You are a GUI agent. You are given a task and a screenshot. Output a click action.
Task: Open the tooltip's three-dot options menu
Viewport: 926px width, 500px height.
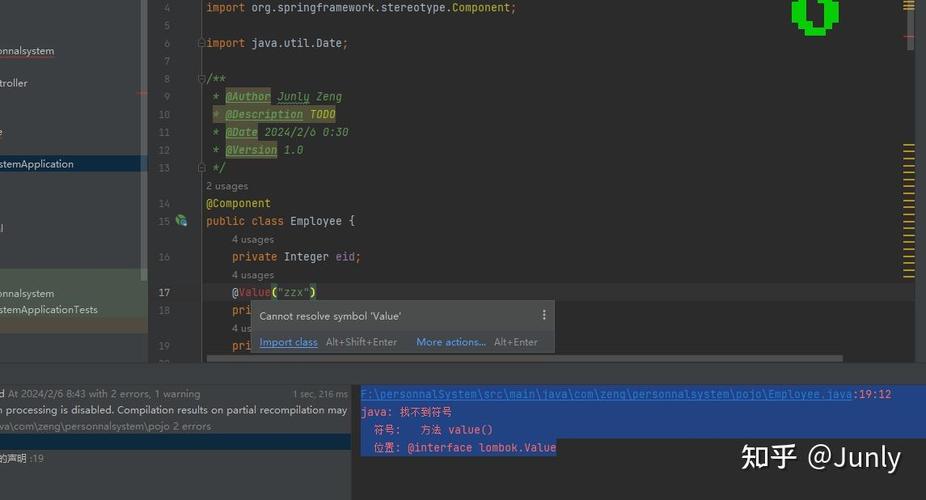(x=544, y=315)
